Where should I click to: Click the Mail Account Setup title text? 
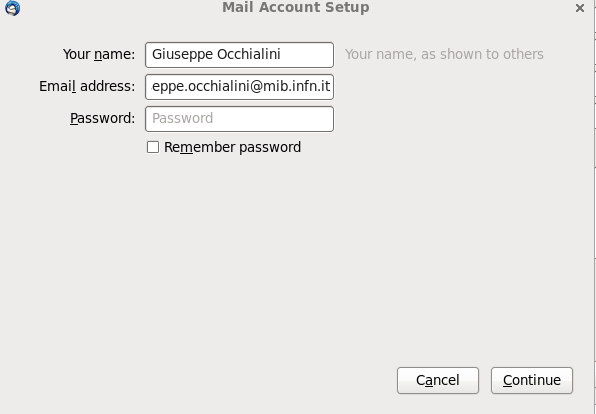tap(296, 7)
